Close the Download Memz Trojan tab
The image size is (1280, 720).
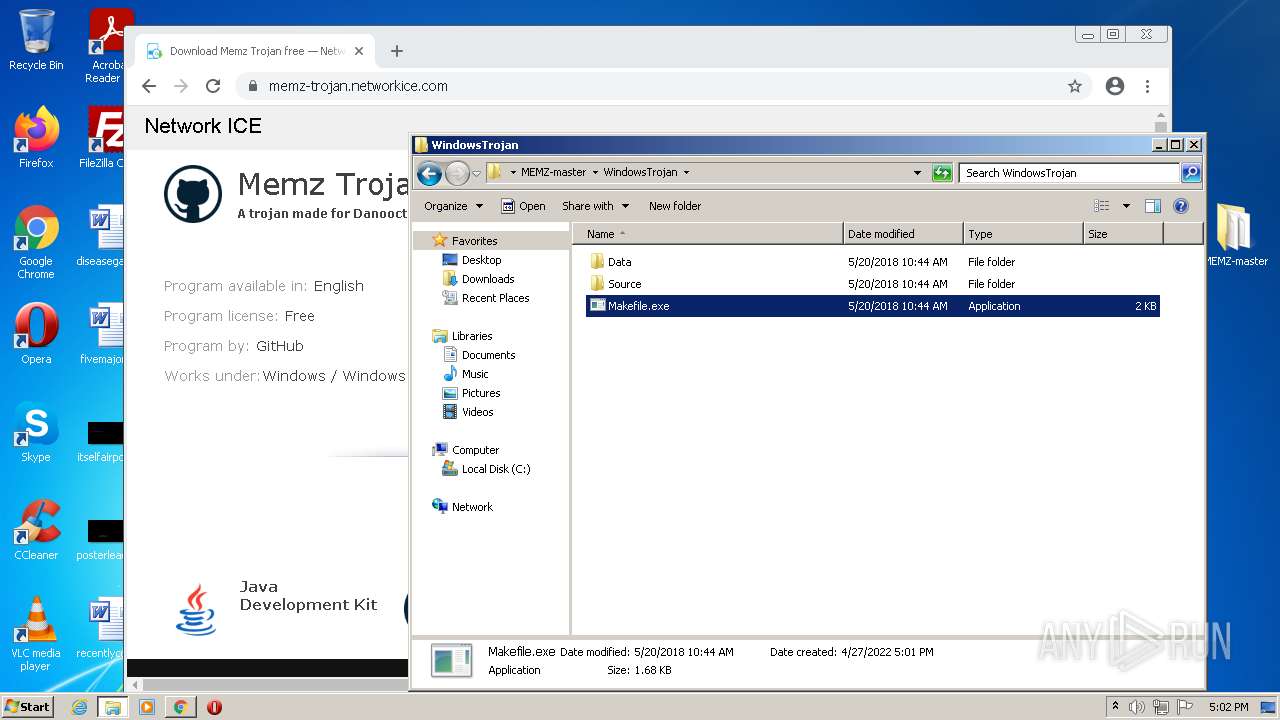coord(359,51)
